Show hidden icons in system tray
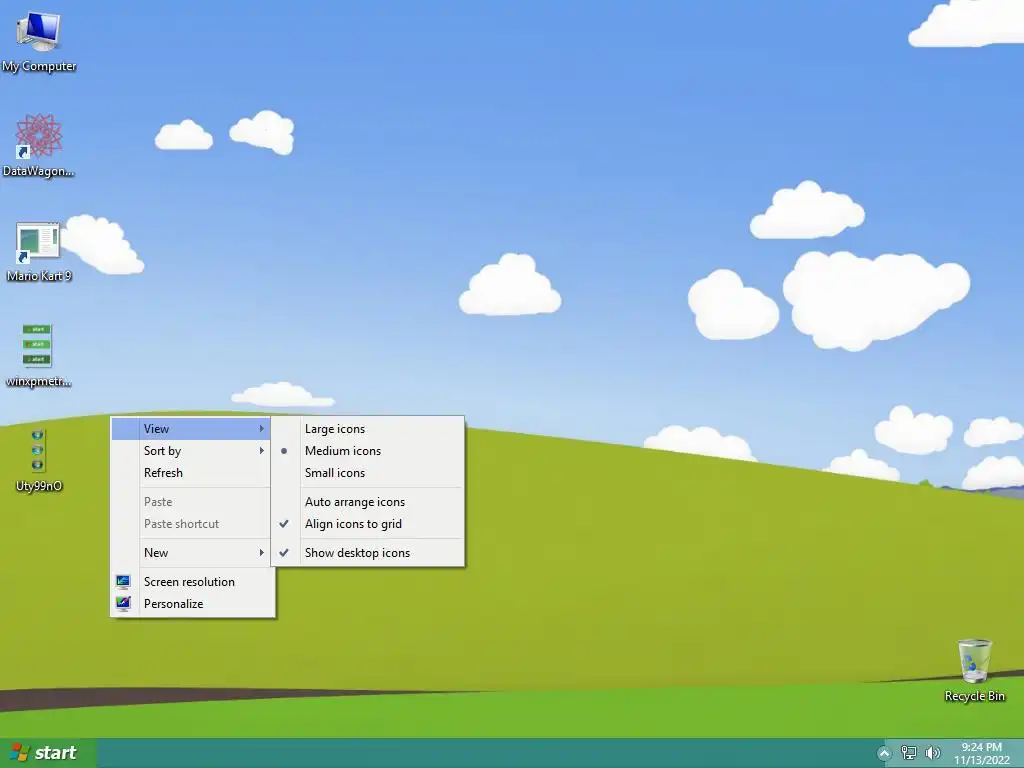The image size is (1024, 768). pos(884,753)
